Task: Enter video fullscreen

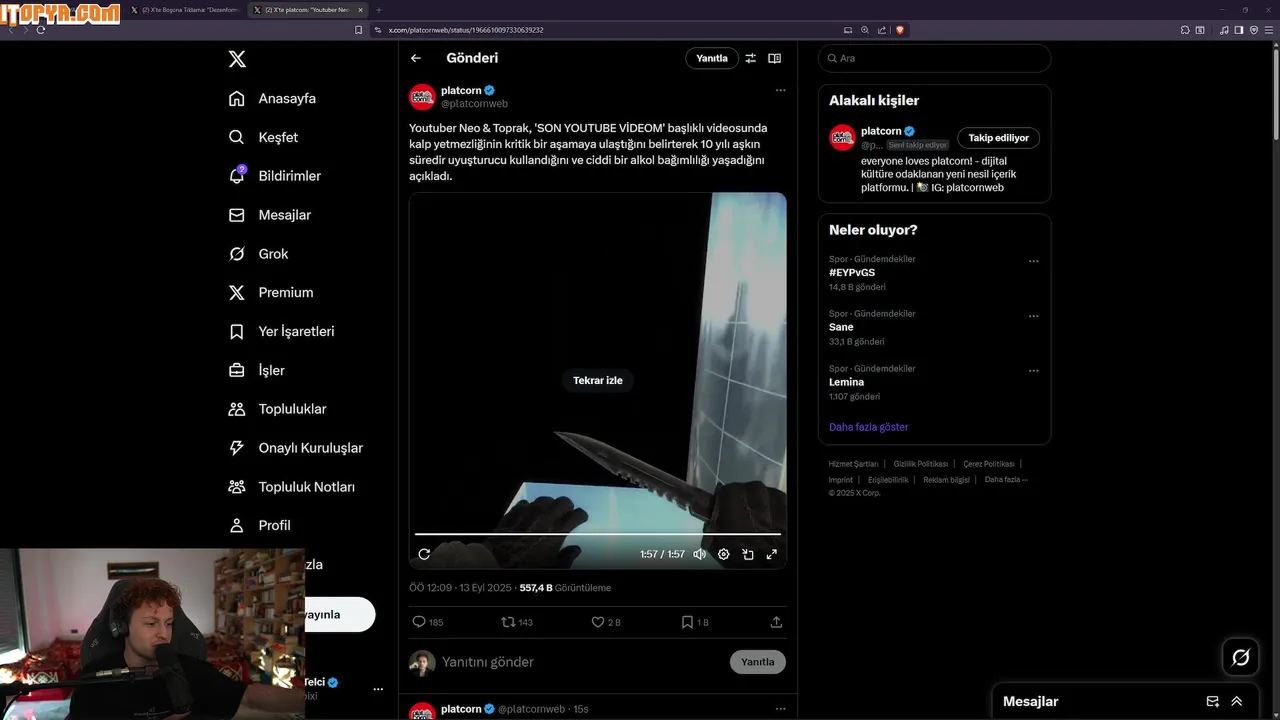Action: click(771, 554)
